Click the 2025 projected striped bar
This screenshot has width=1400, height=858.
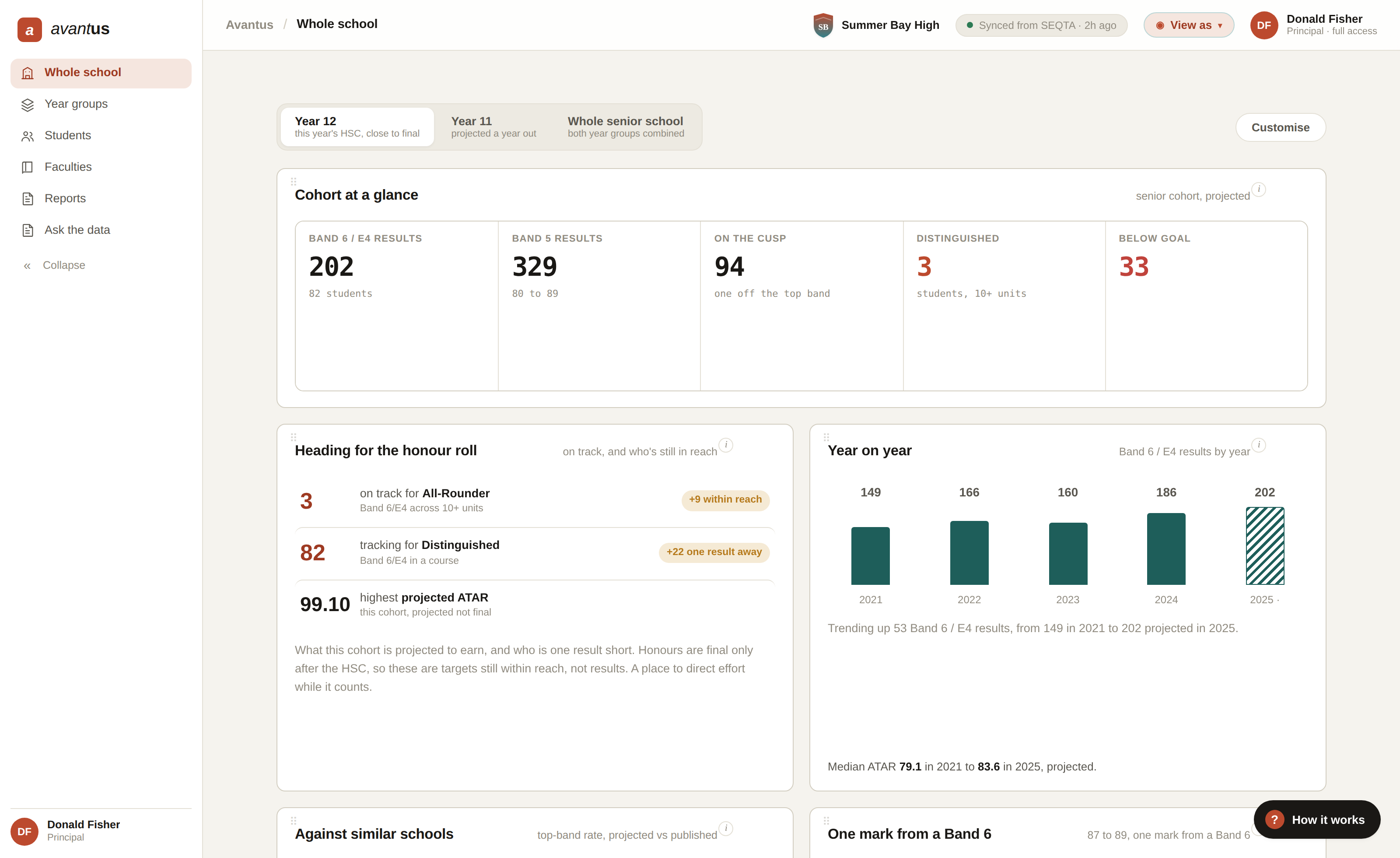tap(1265, 546)
